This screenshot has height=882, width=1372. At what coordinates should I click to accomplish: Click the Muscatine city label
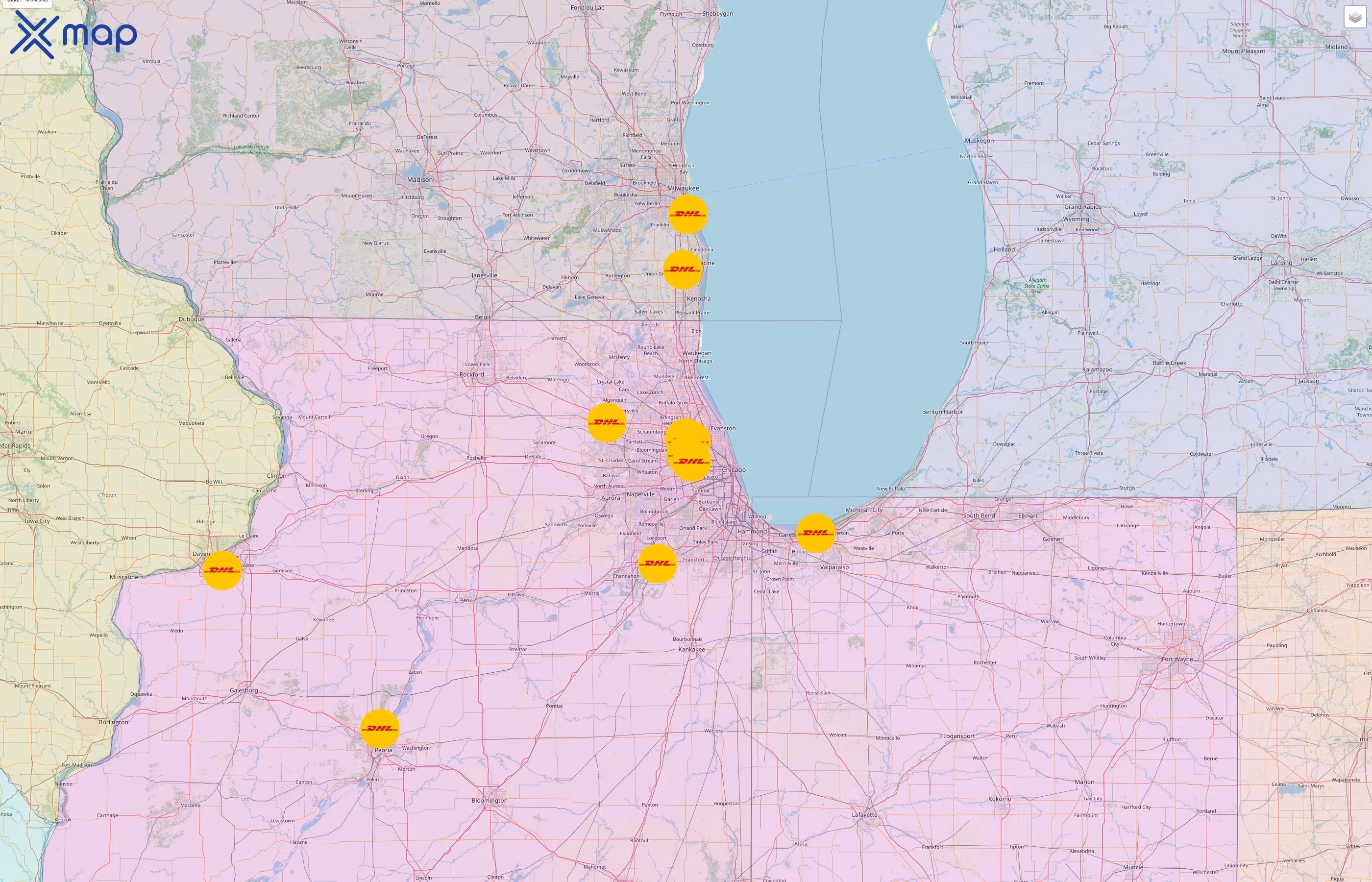(x=123, y=577)
